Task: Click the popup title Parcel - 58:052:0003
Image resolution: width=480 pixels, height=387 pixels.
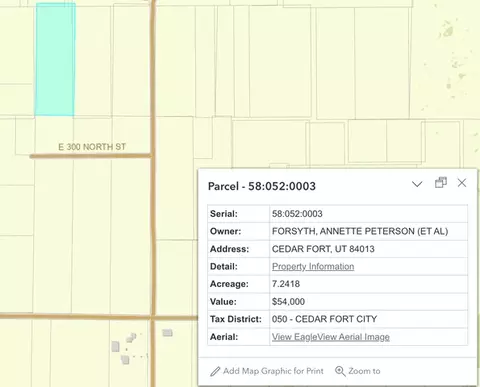Action: click(262, 186)
